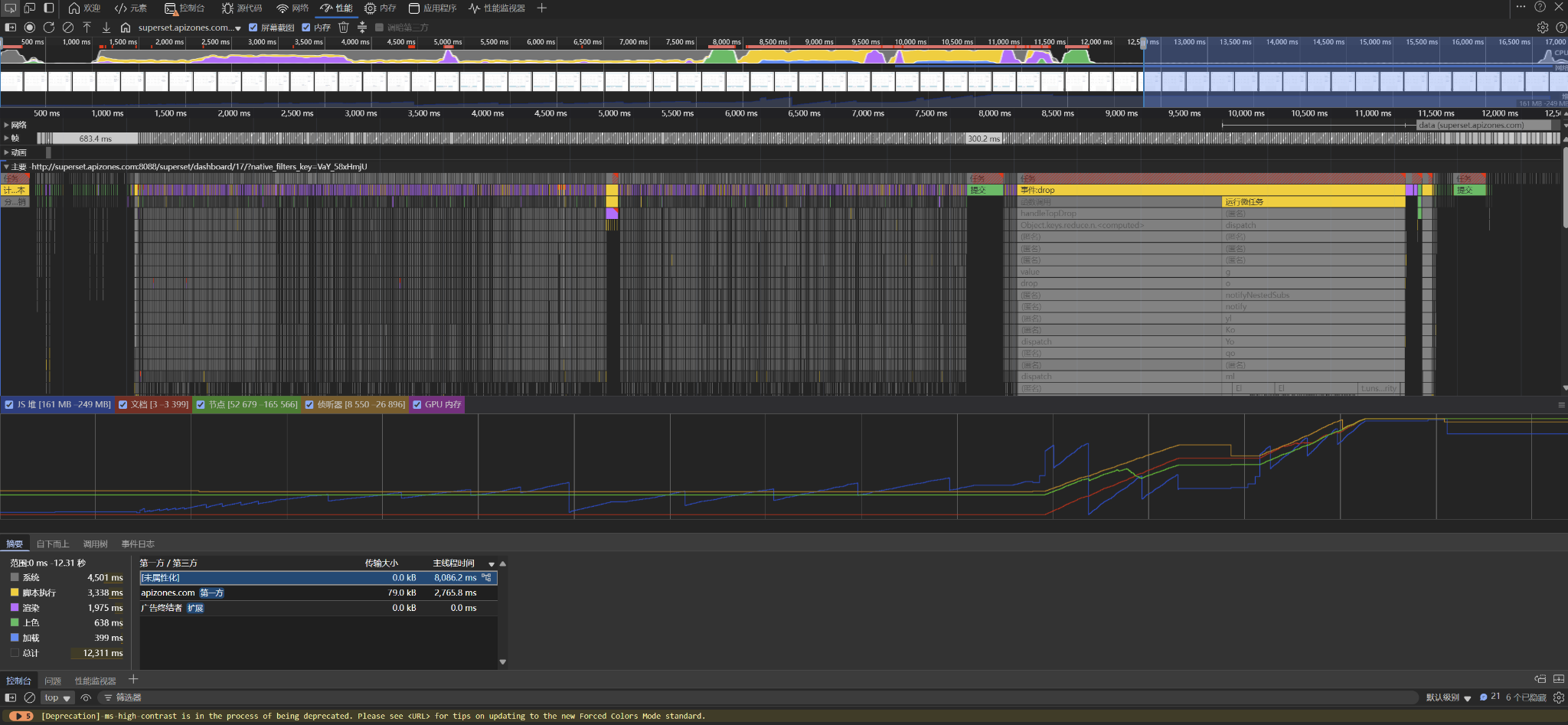Click the dock side toggle icon in top bar
Viewport: 1568px width, 725px height.
[x=49, y=8]
